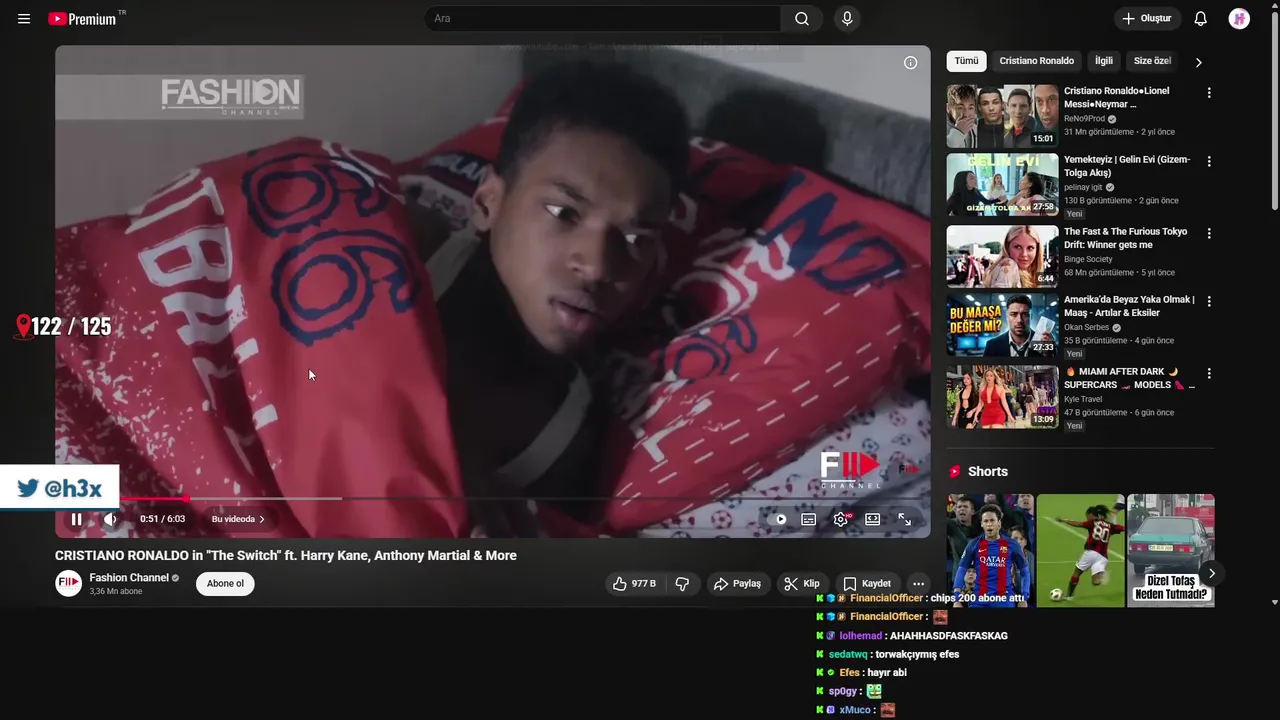Open options for Miami After Dark video
Screen dimensions: 1280x720
1209,374
